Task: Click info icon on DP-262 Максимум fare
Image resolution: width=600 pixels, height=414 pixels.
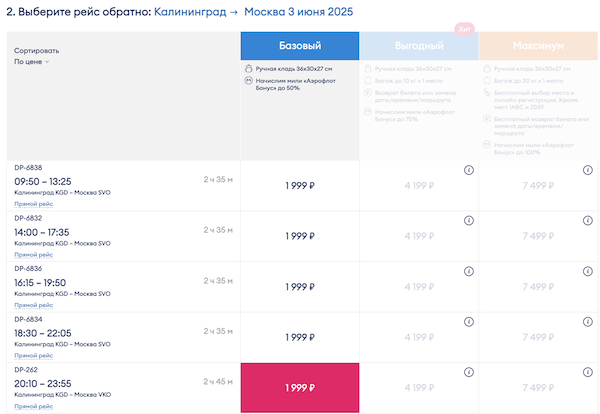Action: click(587, 372)
